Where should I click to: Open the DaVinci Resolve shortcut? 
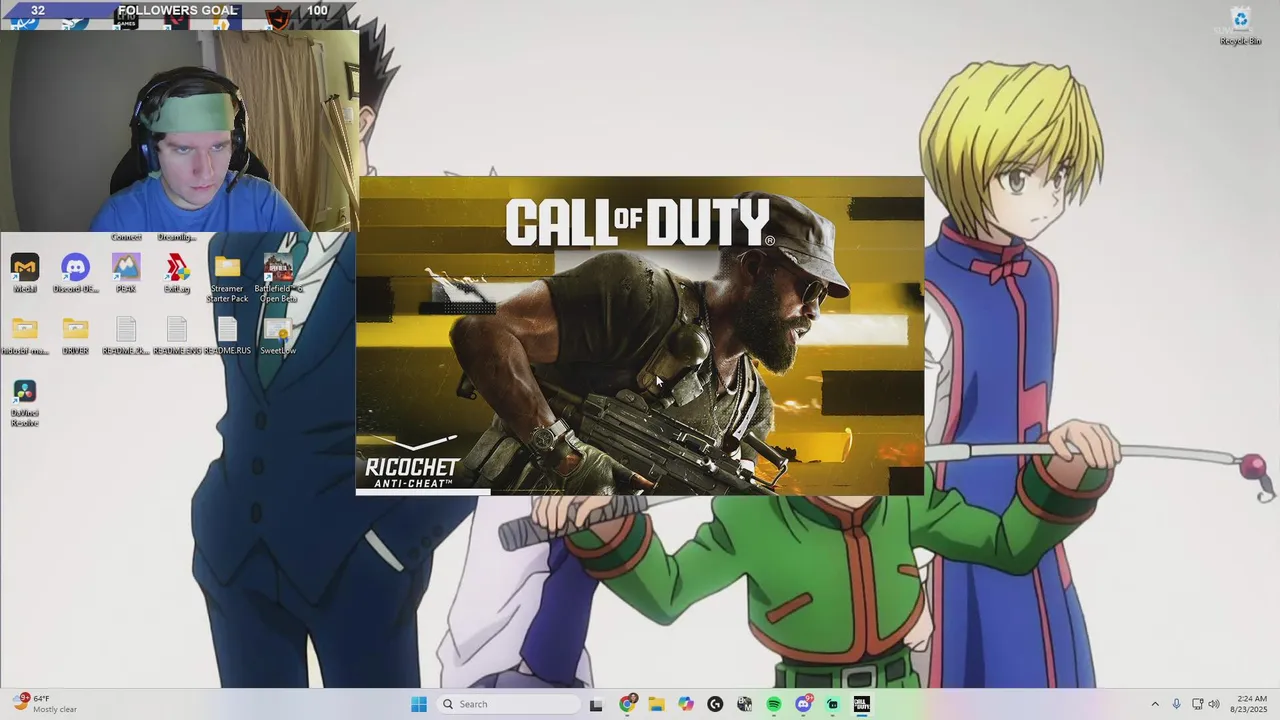25,403
